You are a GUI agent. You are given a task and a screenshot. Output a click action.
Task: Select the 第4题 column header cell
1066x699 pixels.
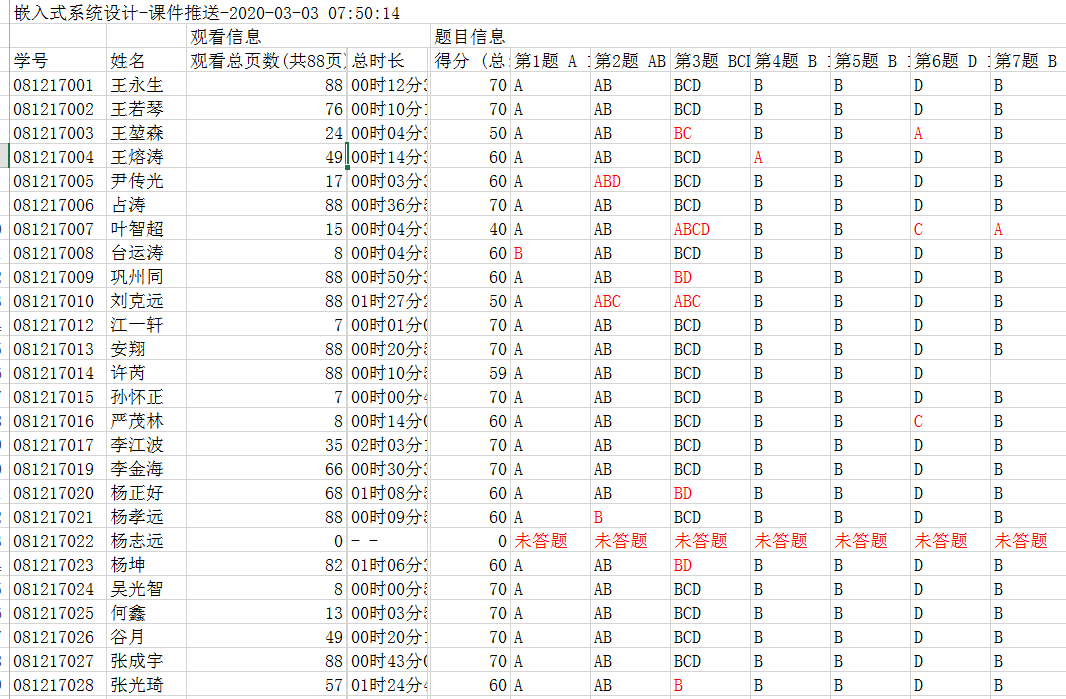coord(789,61)
